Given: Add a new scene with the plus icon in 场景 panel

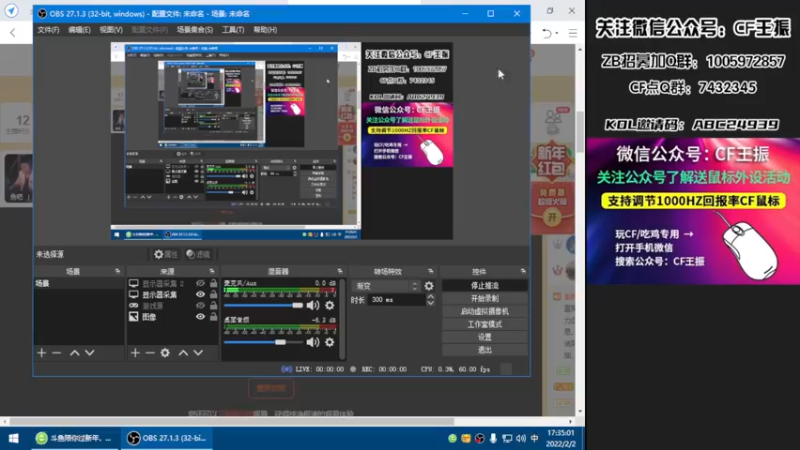Looking at the screenshot, I should pos(41,353).
